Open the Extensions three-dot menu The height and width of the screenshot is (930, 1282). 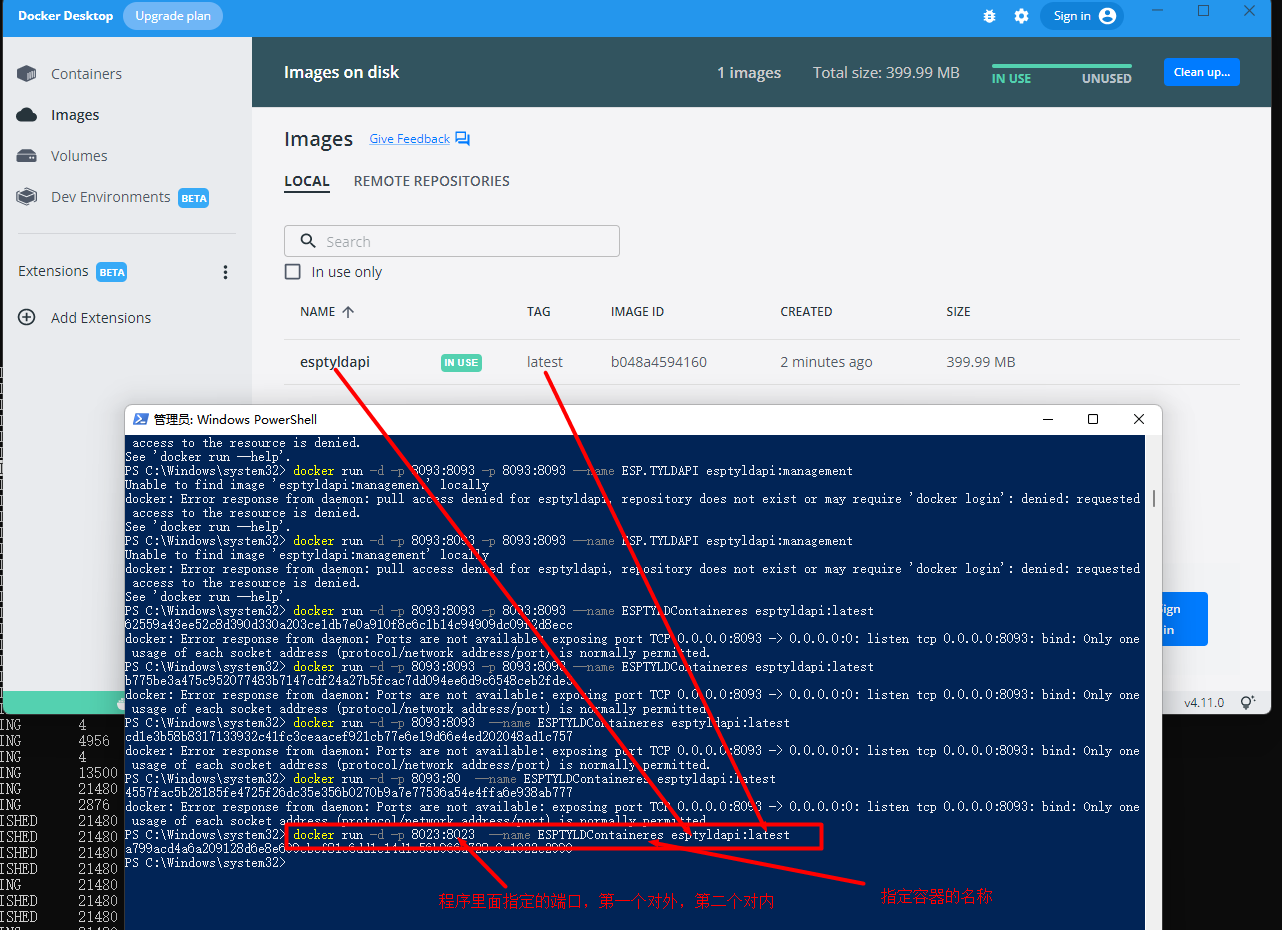[225, 272]
